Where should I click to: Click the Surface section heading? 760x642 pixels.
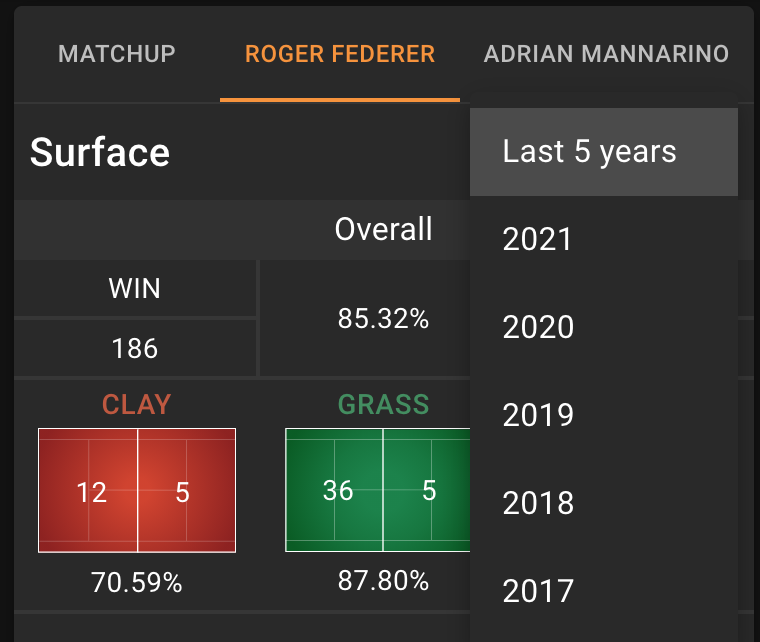click(x=100, y=153)
